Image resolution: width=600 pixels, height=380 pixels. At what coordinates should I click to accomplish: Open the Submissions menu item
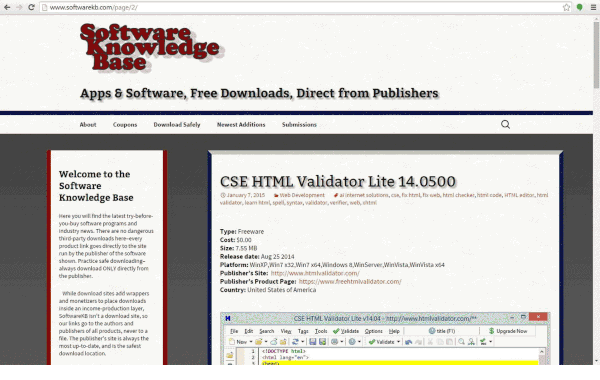[299, 124]
